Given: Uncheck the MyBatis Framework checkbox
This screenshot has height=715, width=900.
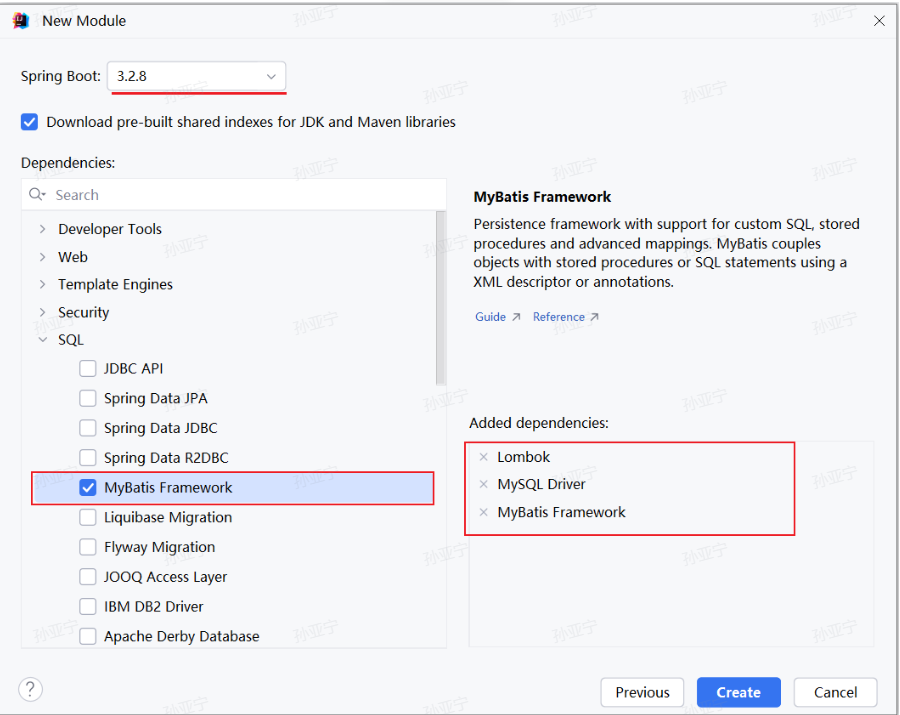Looking at the screenshot, I should click(88, 488).
